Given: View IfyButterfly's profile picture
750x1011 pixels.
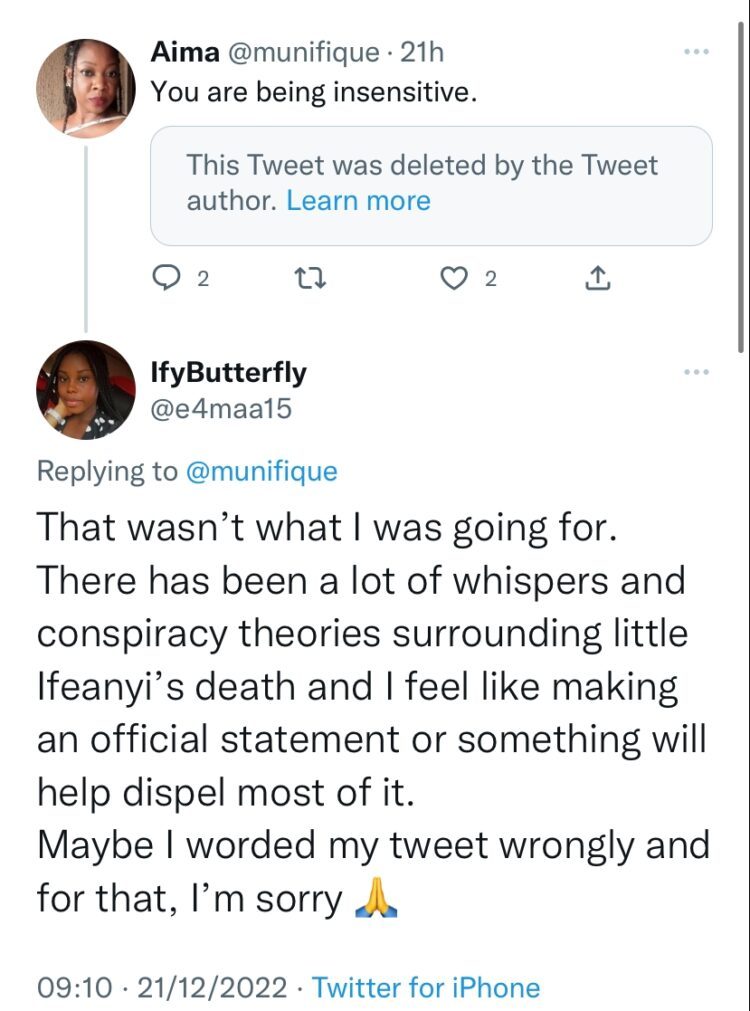Looking at the screenshot, I should coord(85,389).
